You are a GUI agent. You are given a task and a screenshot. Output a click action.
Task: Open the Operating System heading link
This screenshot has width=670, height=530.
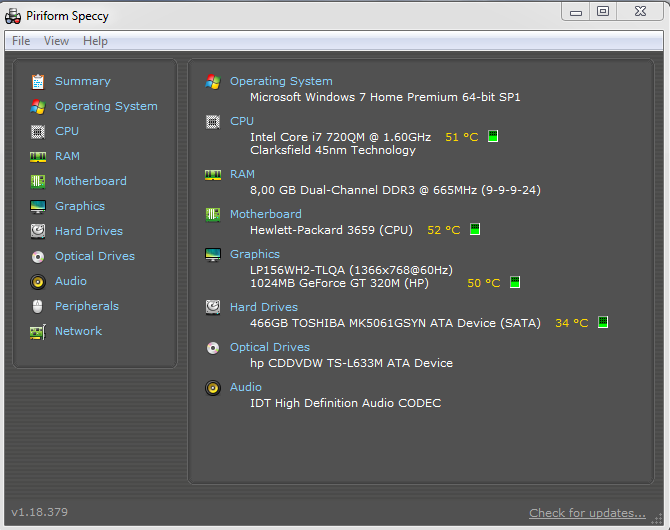(281, 81)
